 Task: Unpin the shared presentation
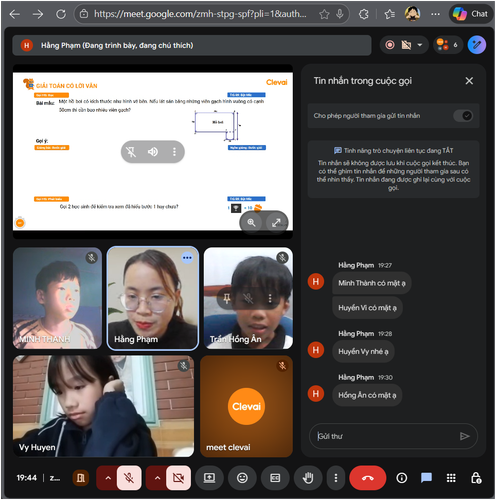click(x=131, y=152)
